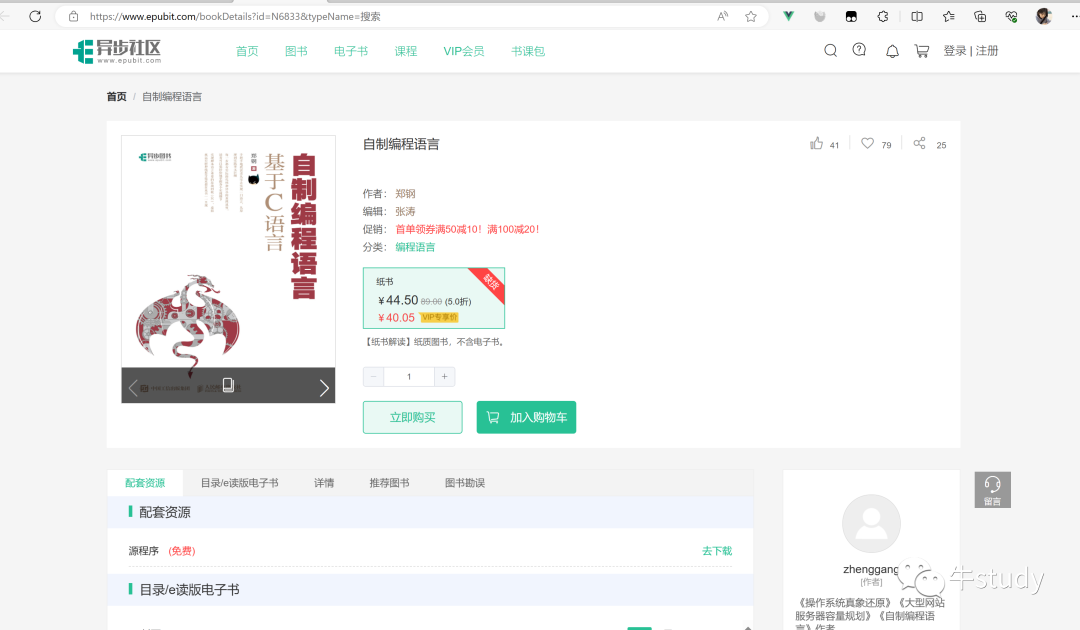The width and height of the screenshot is (1080, 630).
Task: Click the help question mark icon
Action: [x=859, y=50]
